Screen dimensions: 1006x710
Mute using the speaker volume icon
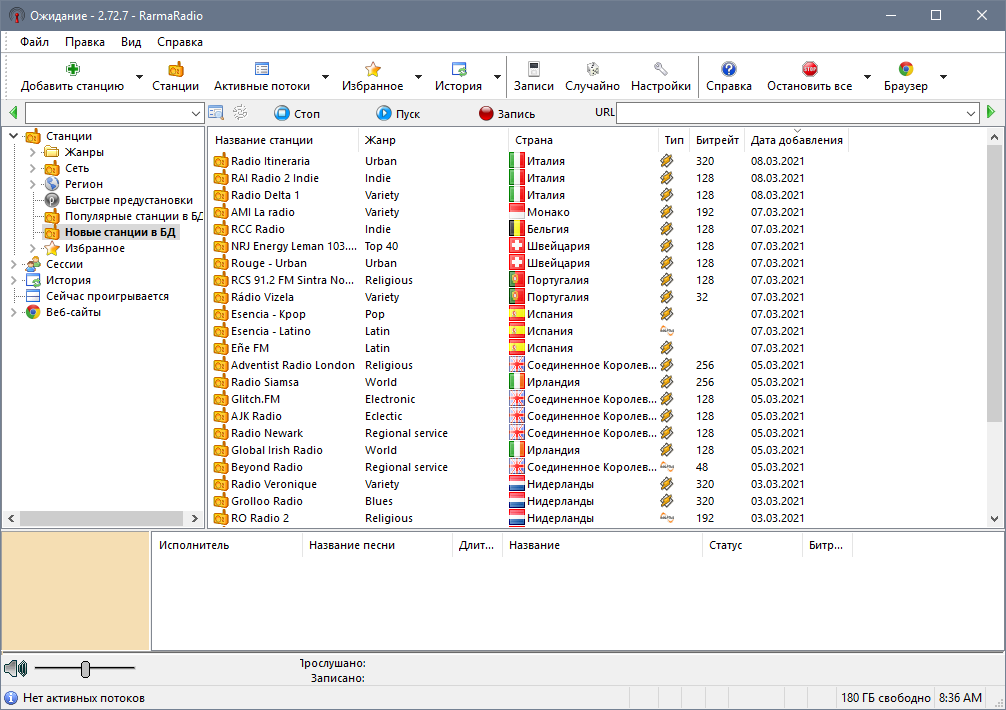pyautogui.click(x=15, y=668)
